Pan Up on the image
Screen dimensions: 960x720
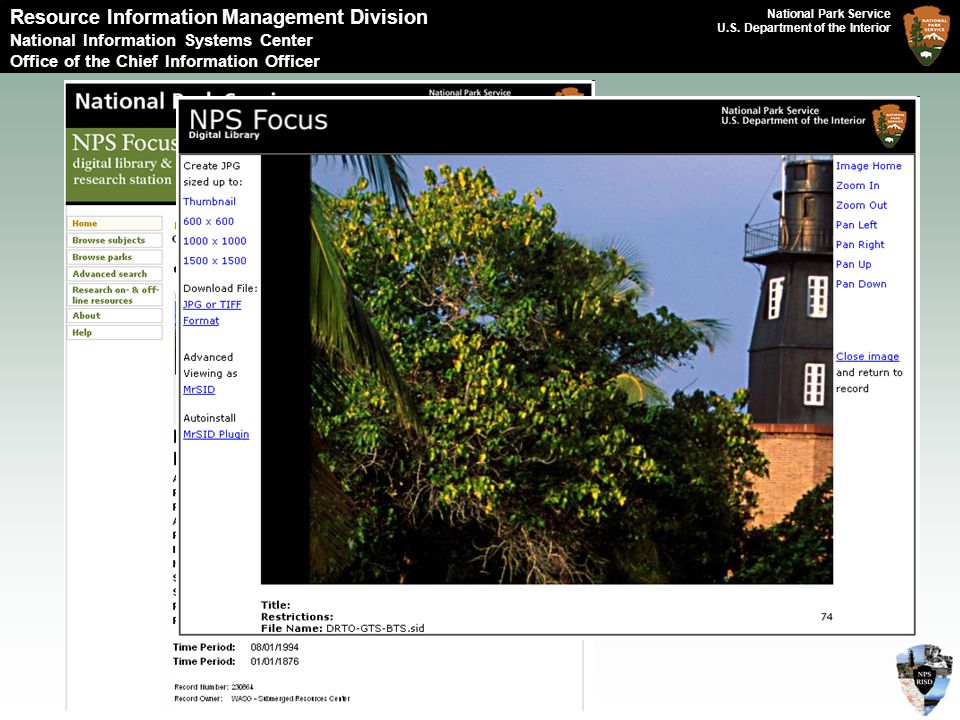pos(853,264)
